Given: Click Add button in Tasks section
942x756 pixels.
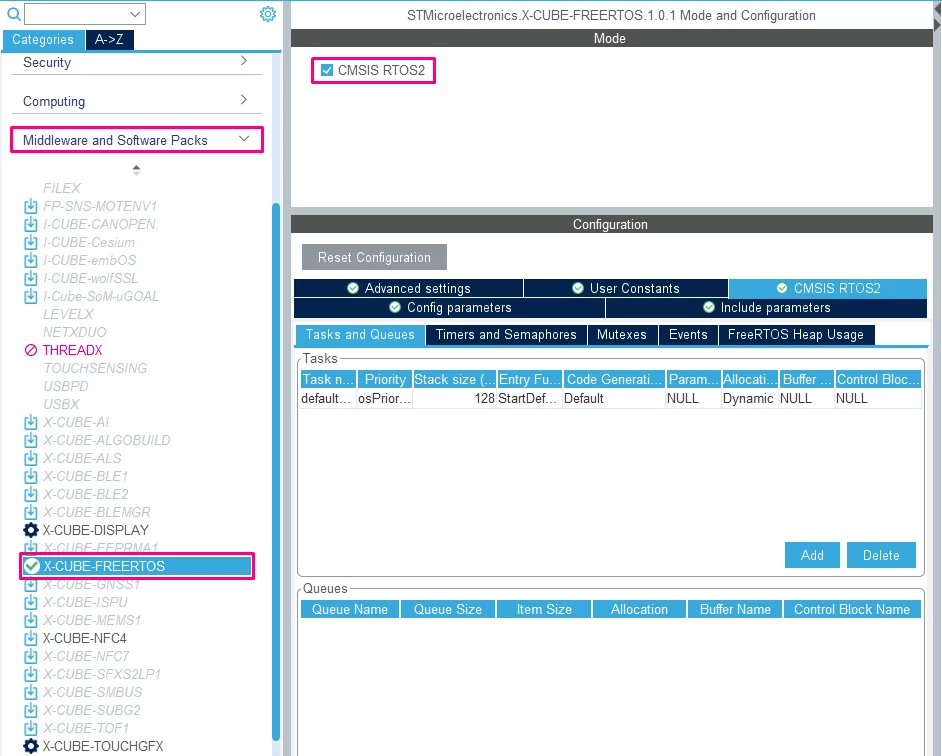Looking at the screenshot, I should 812,555.
